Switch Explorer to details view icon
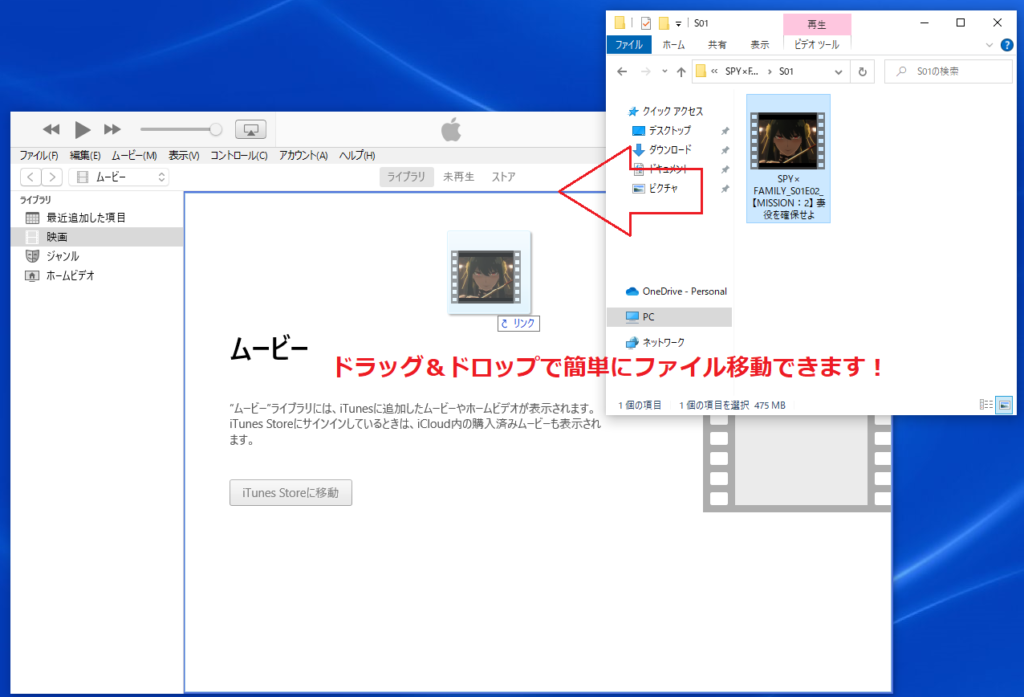This screenshot has width=1024, height=697. (x=985, y=405)
